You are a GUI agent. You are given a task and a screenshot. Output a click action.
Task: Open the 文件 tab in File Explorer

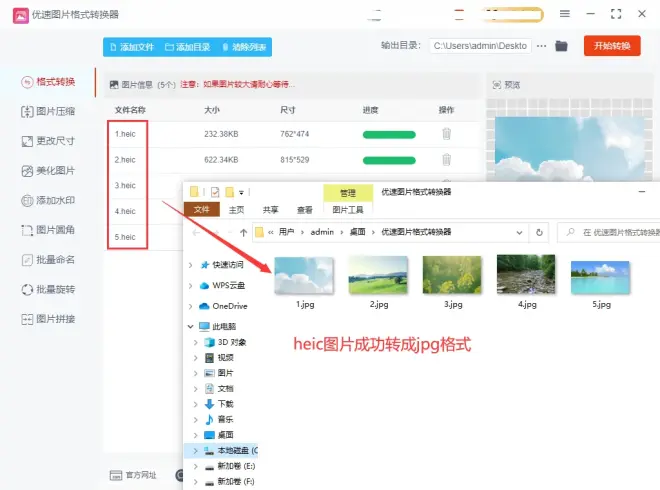pos(202,209)
